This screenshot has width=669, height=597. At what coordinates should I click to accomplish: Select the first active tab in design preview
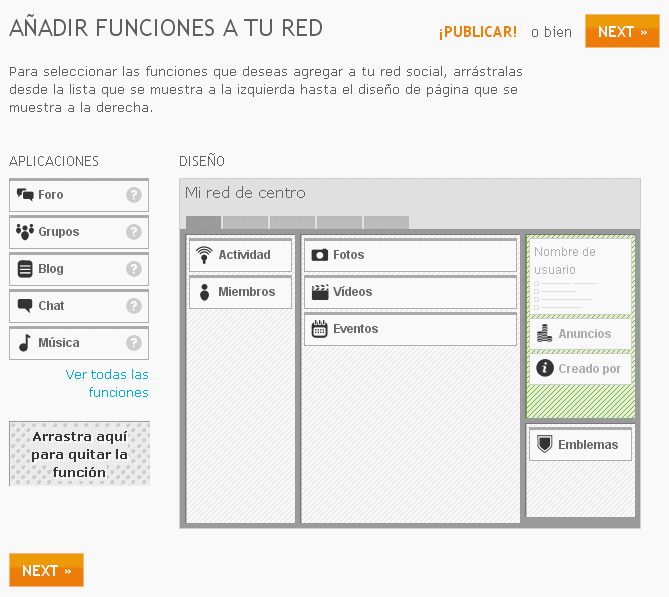(x=203, y=222)
